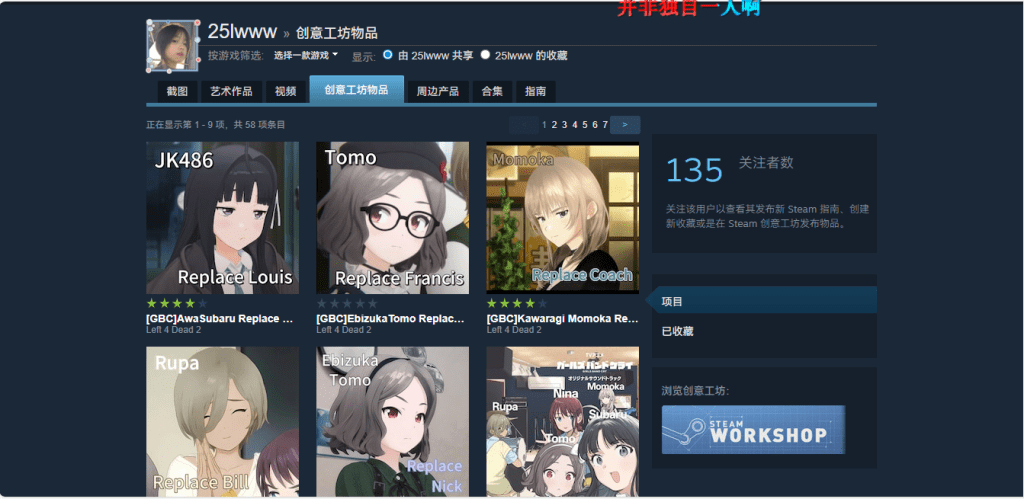Open the [GBC]Kawaragi Momoka item title link
Image resolution: width=1024 pixels, height=499 pixels.
point(562,319)
